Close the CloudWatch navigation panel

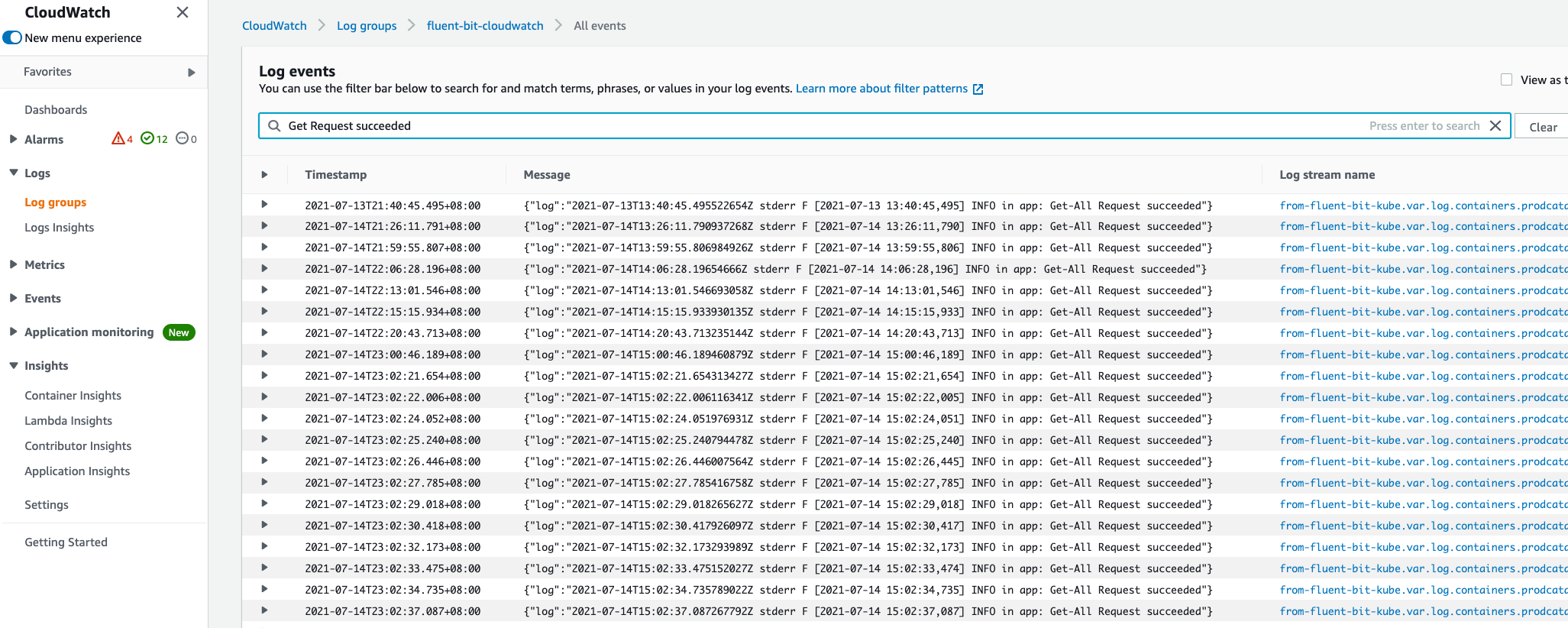pyautogui.click(x=183, y=12)
